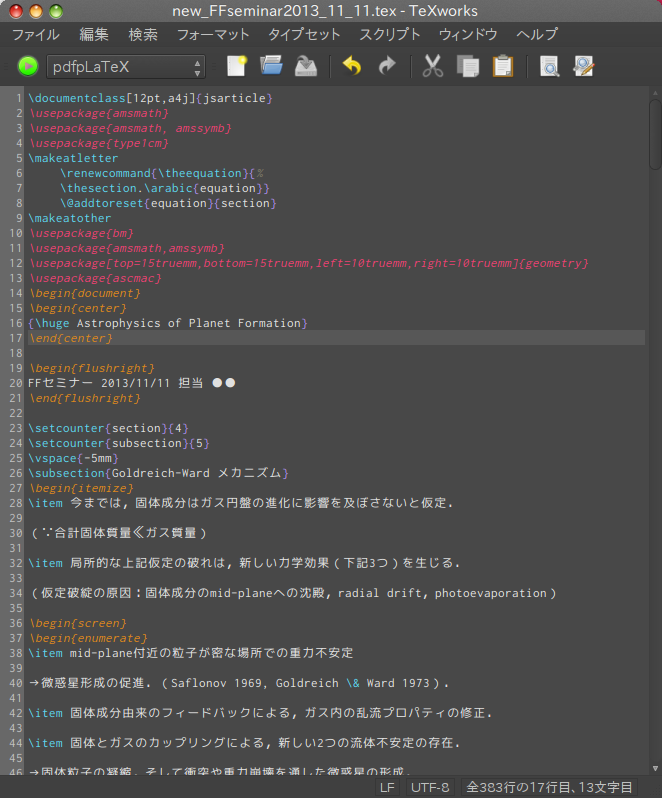Image resolution: width=662 pixels, height=798 pixels.
Task: Click the \documentclass line text
Action: pyautogui.click(x=151, y=98)
